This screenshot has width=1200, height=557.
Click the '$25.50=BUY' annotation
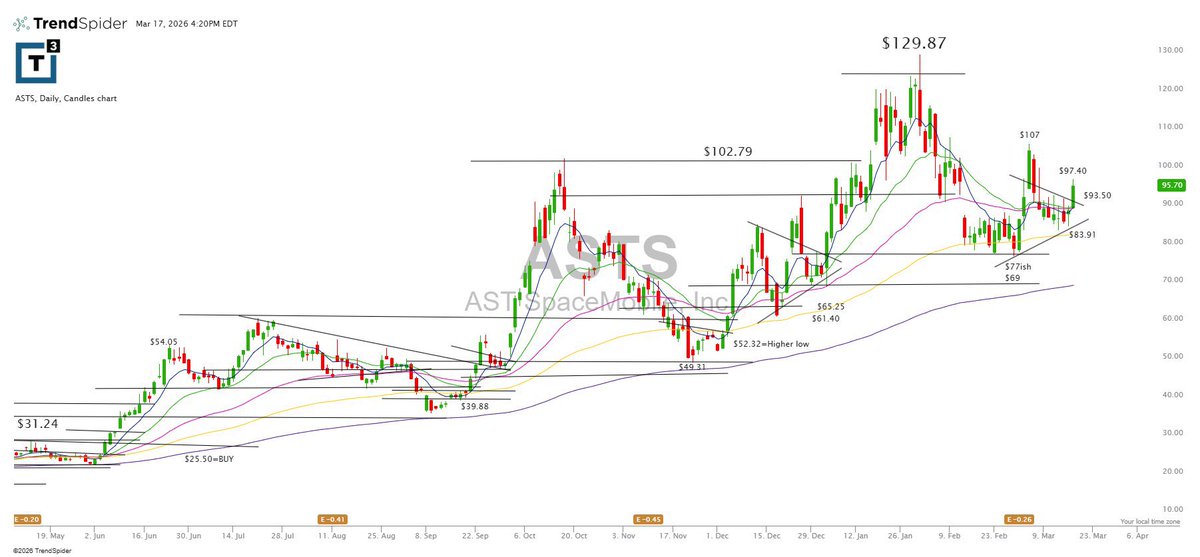coord(211,458)
